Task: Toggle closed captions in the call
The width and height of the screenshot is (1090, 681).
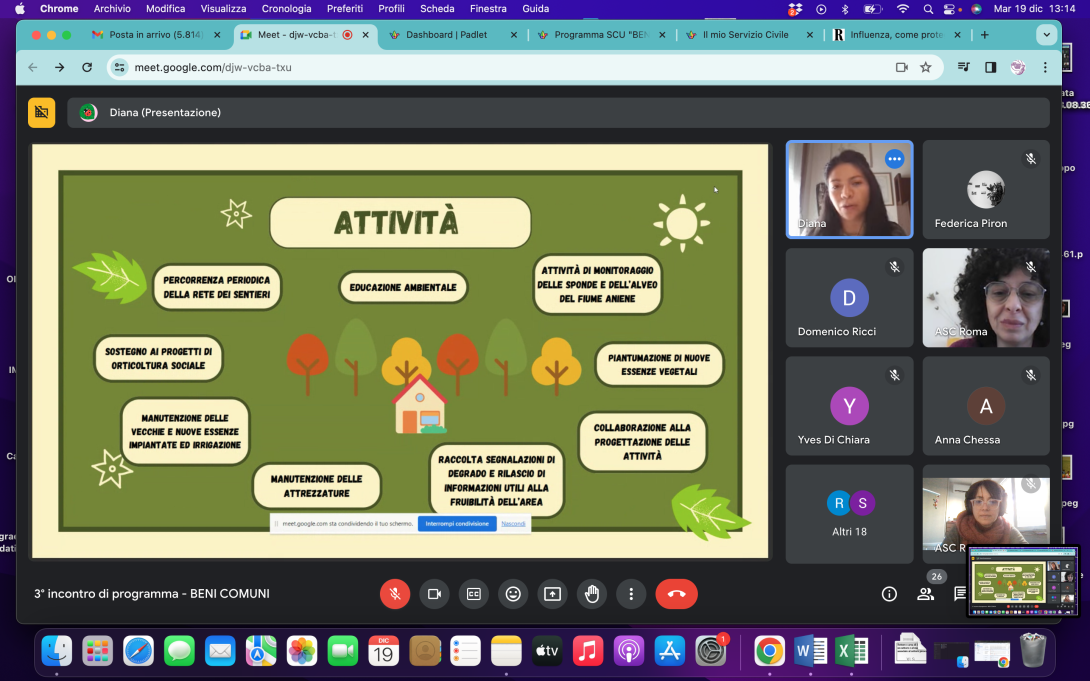Action: 473,594
